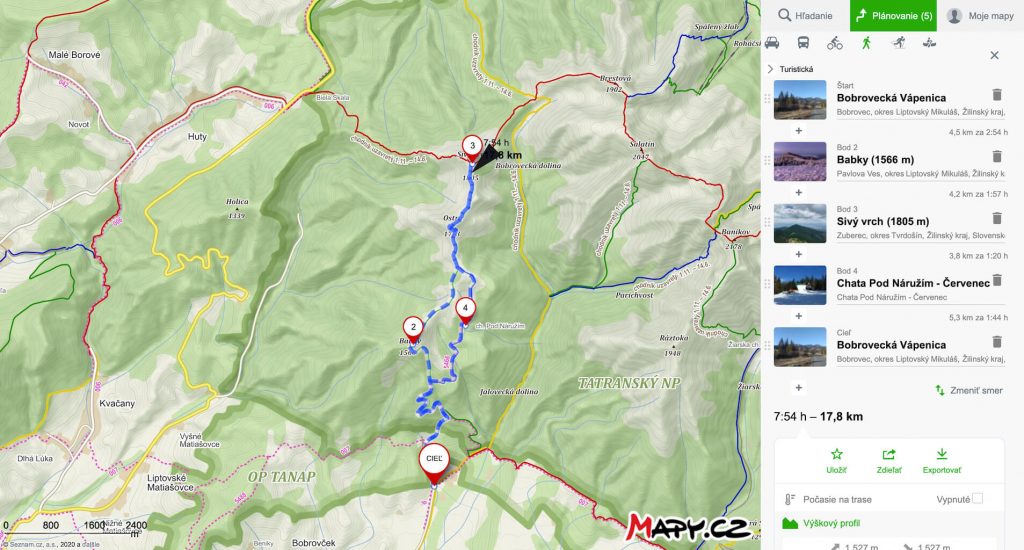Select cross-country skiing route icon
This screenshot has height=550, width=1024.
click(899, 43)
